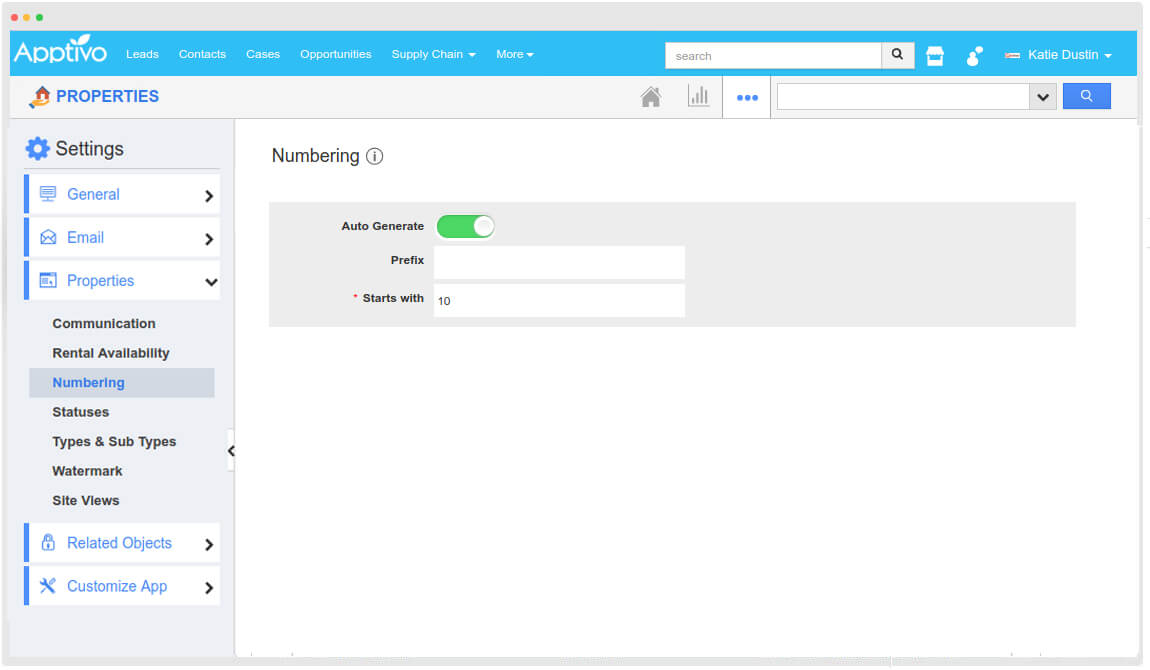Open the Supply Chain dropdown menu
Image resolution: width=1150 pixels, height=670 pixels.
433,55
